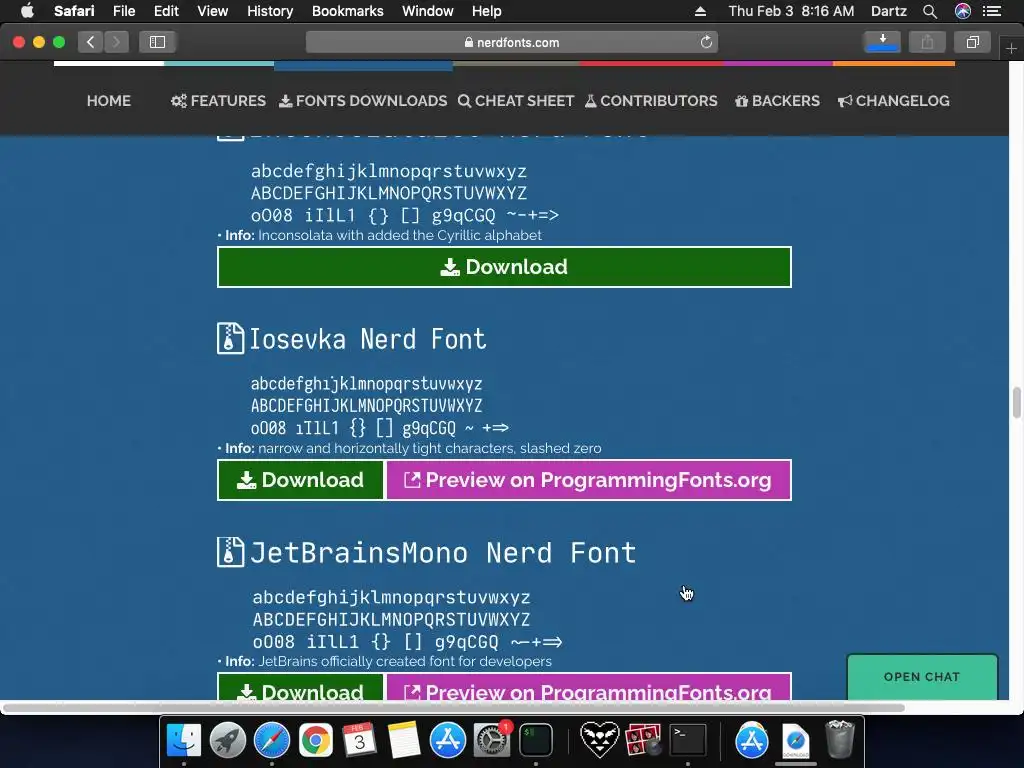Open Notes from the Dock
Image resolution: width=1024 pixels, height=768 pixels.
point(404,740)
